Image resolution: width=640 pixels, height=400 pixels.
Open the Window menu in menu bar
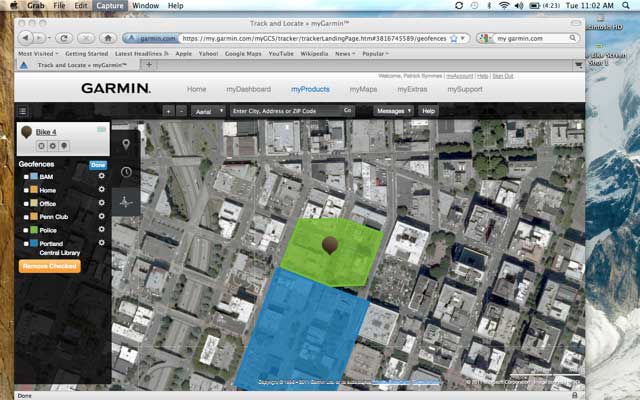[146, 5]
